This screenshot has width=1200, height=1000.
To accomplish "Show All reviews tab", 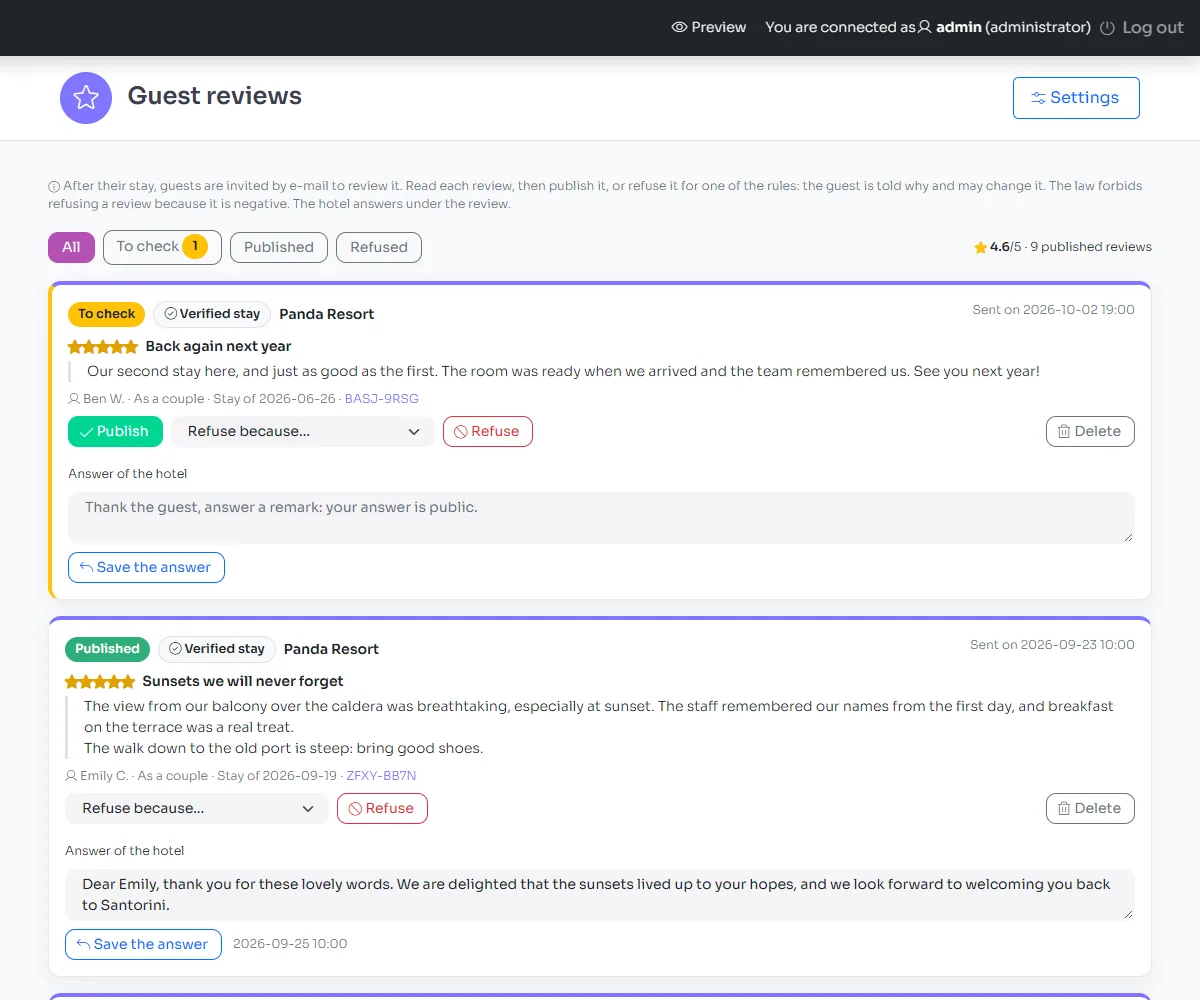I will pyautogui.click(x=71, y=247).
